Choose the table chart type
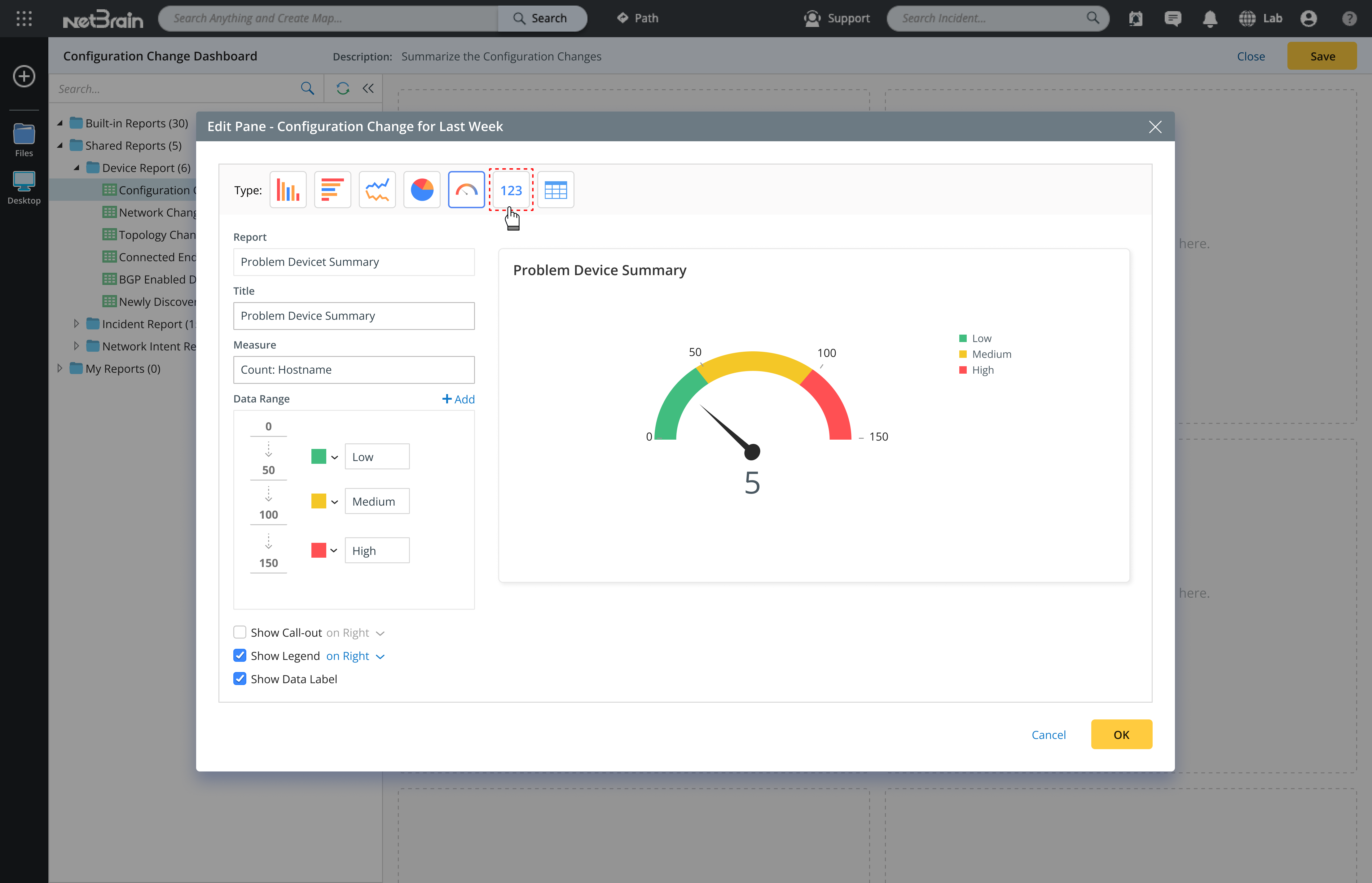This screenshot has height=883, width=1372. tap(556, 190)
